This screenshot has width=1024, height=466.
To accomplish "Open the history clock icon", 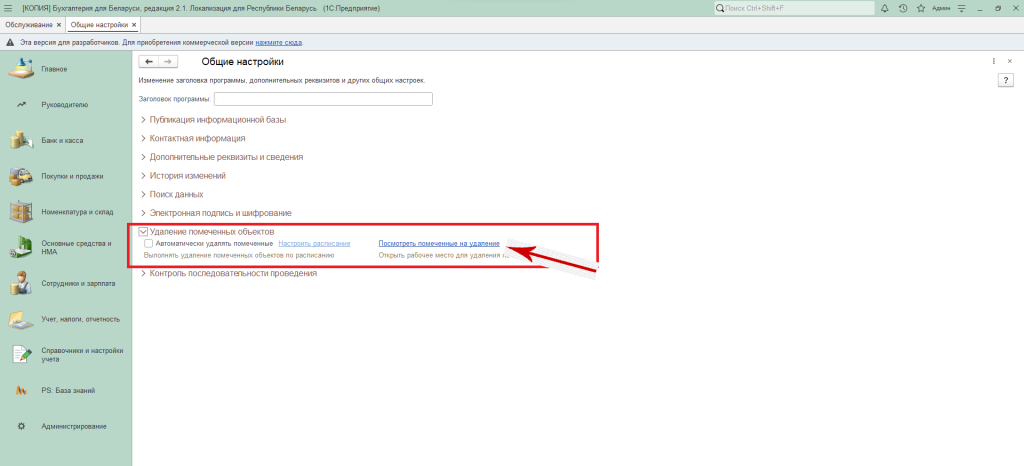I will click(x=903, y=8).
